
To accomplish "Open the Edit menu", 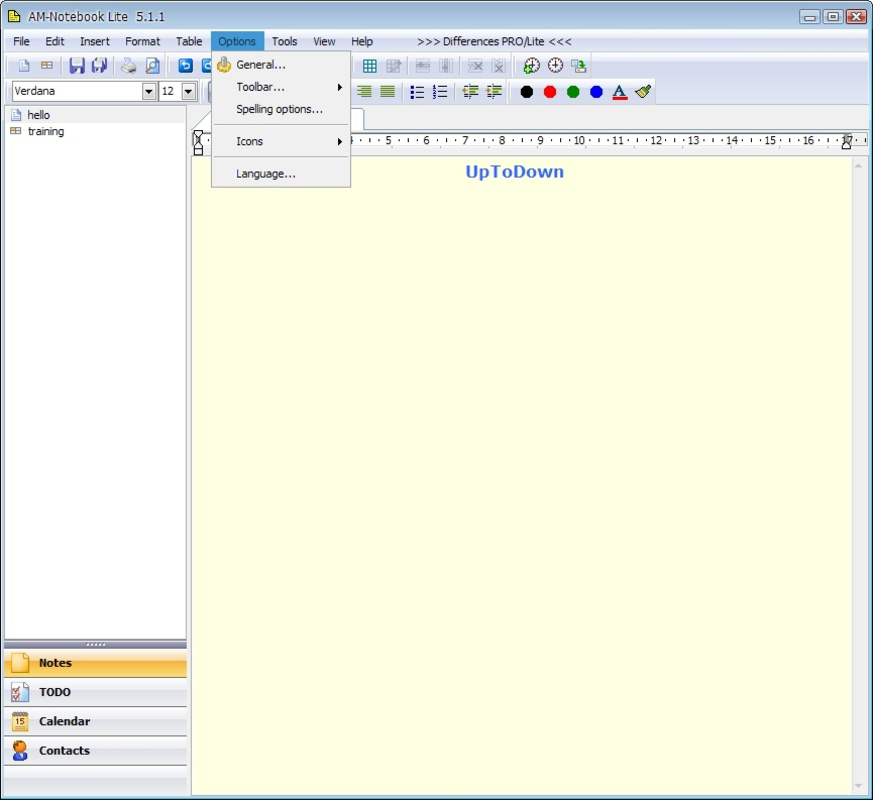I will (55, 41).
